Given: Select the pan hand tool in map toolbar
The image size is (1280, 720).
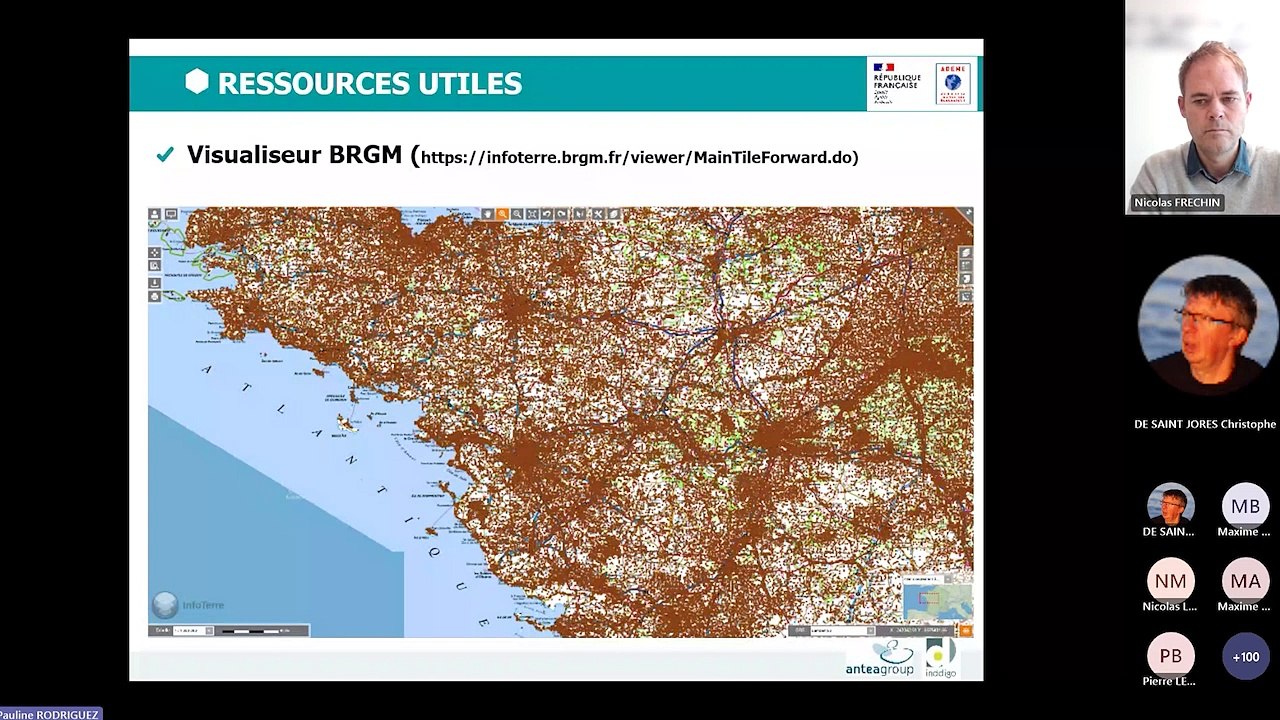Looking at the screenshot, I should point(488,214).
